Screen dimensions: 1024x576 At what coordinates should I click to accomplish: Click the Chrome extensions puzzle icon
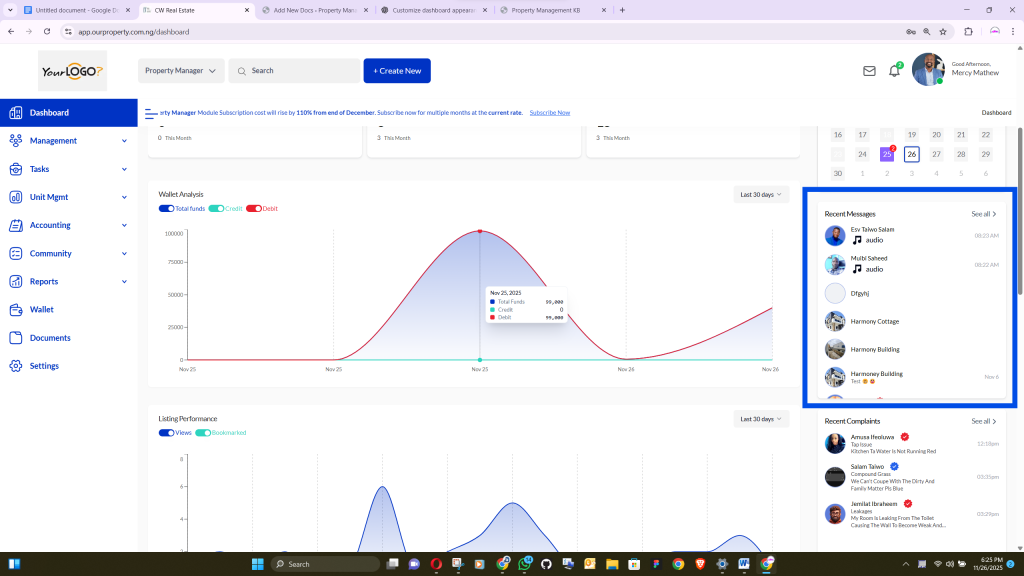point(968,31)
